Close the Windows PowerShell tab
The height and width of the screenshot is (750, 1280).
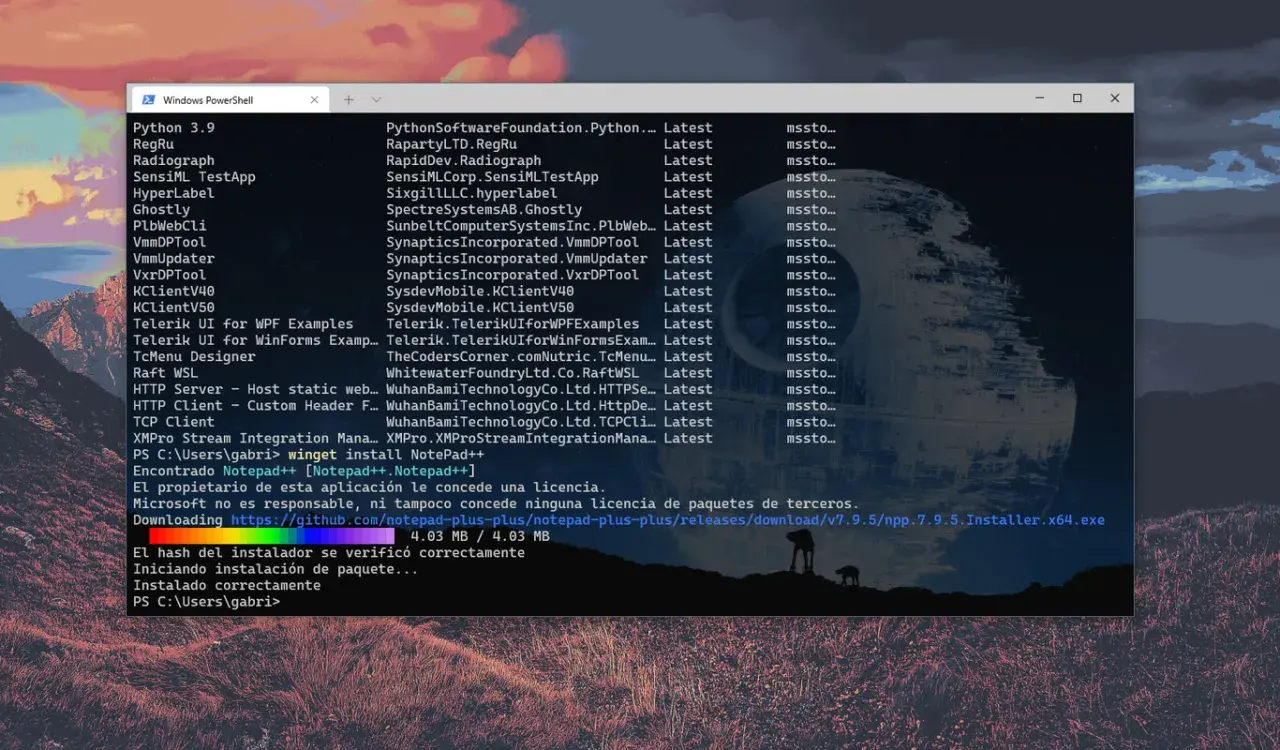pos(314,100)
